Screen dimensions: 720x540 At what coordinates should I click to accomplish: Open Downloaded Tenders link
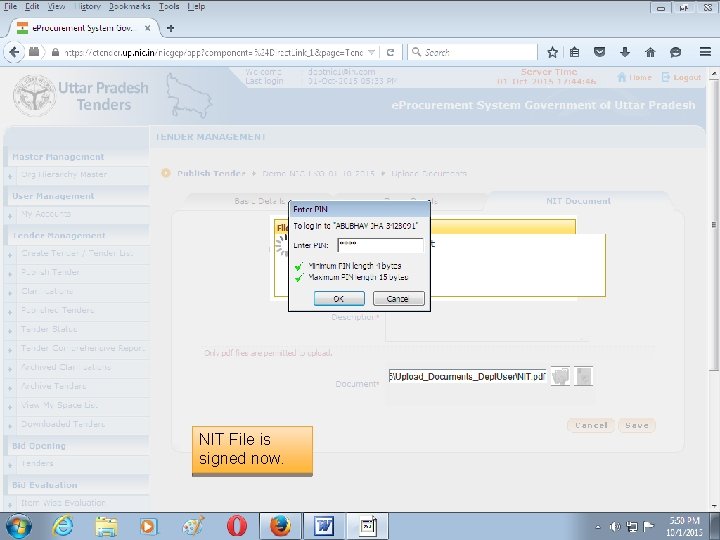click(63, 424)
